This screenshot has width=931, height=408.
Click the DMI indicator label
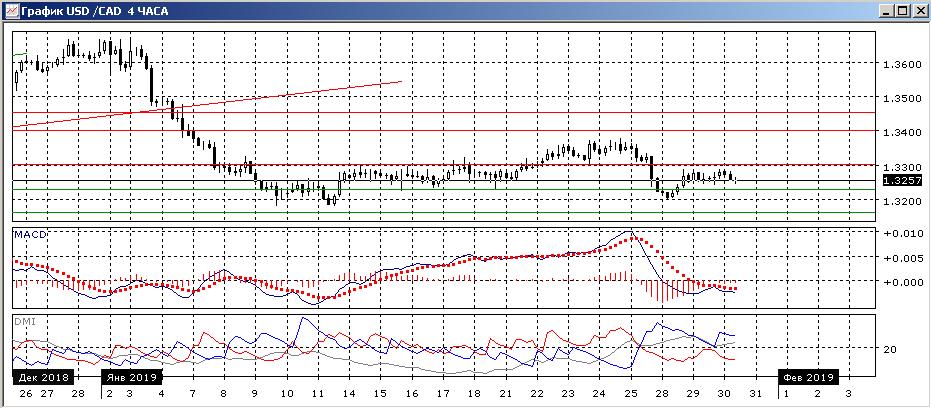pos(21,321)
